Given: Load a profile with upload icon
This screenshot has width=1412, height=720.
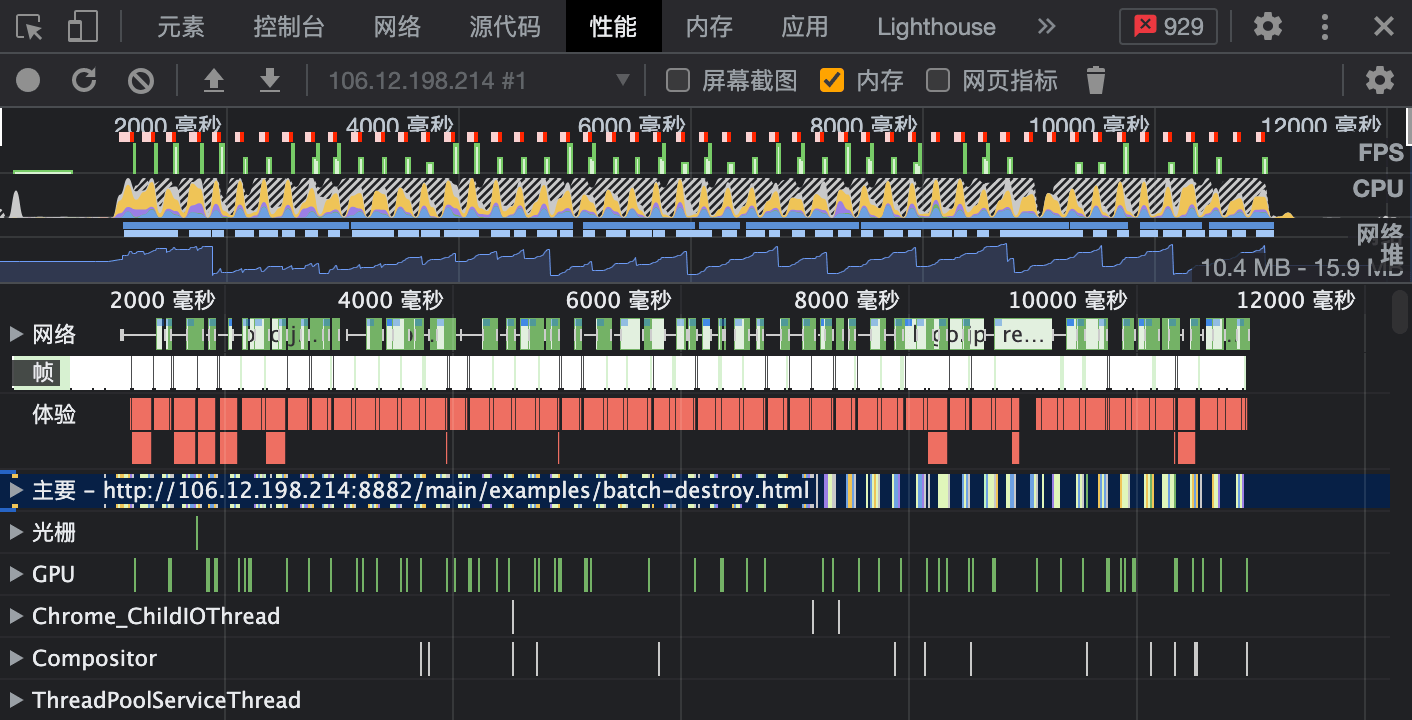Looking at the screenshot, I should point(213,80).
